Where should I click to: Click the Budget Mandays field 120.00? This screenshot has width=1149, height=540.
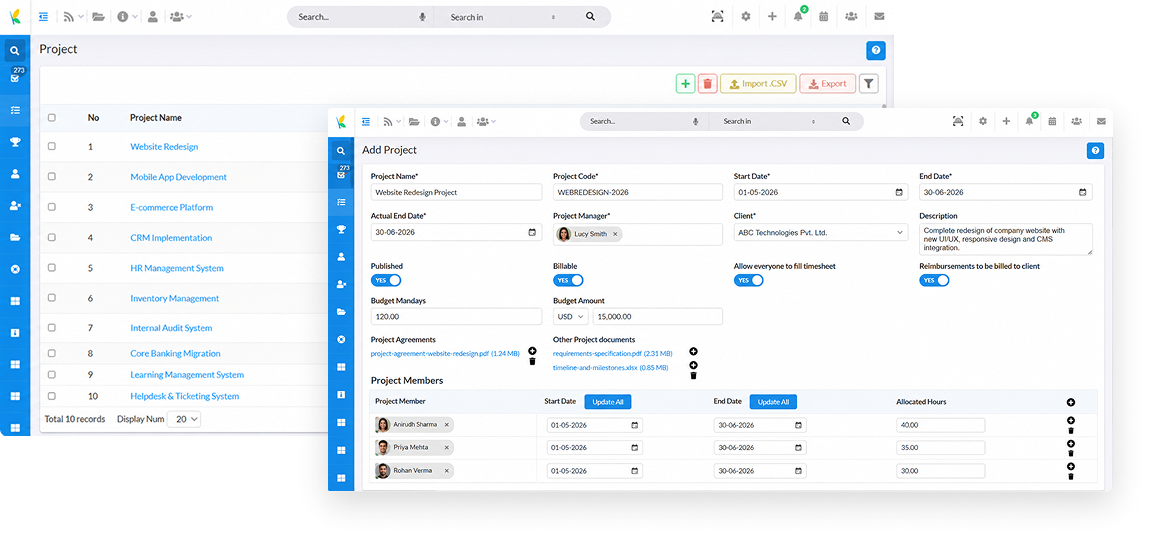[x=457, y=317]
